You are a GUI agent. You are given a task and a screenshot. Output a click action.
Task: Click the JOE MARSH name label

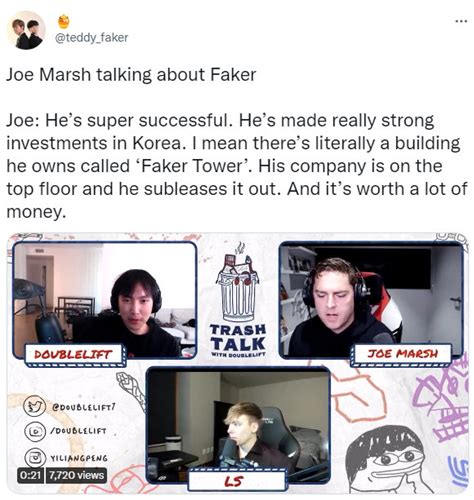coord(403,353)
